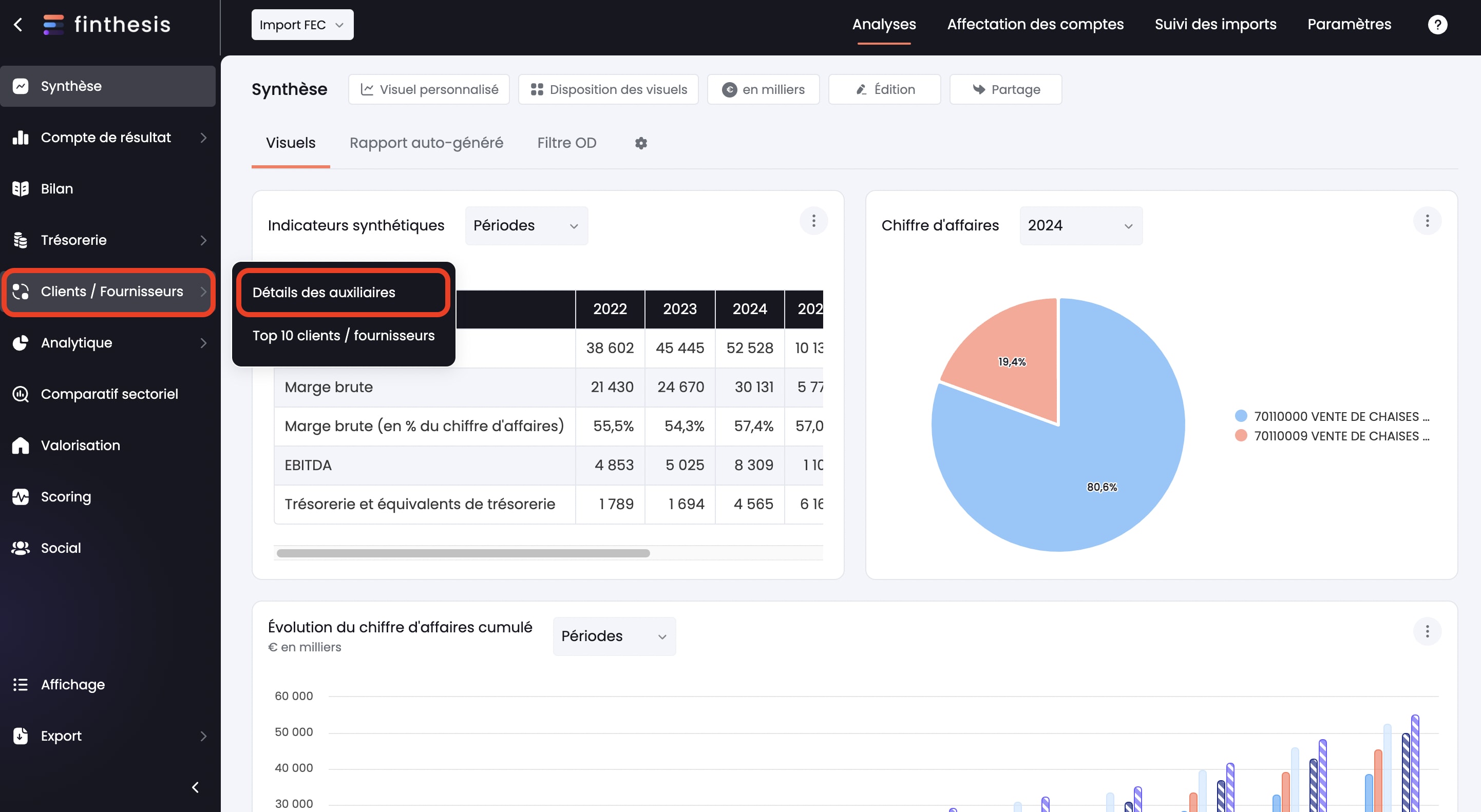Open Chiffre d'affaires three-dot menu
Image resolution: width=1481 pixels, height=812 pixels.
tap(1427, 221)
